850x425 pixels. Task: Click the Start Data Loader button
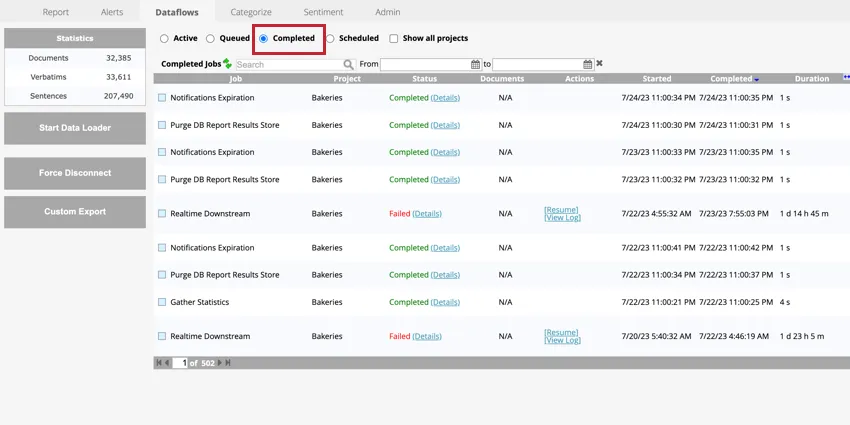(x=75, y=128)
